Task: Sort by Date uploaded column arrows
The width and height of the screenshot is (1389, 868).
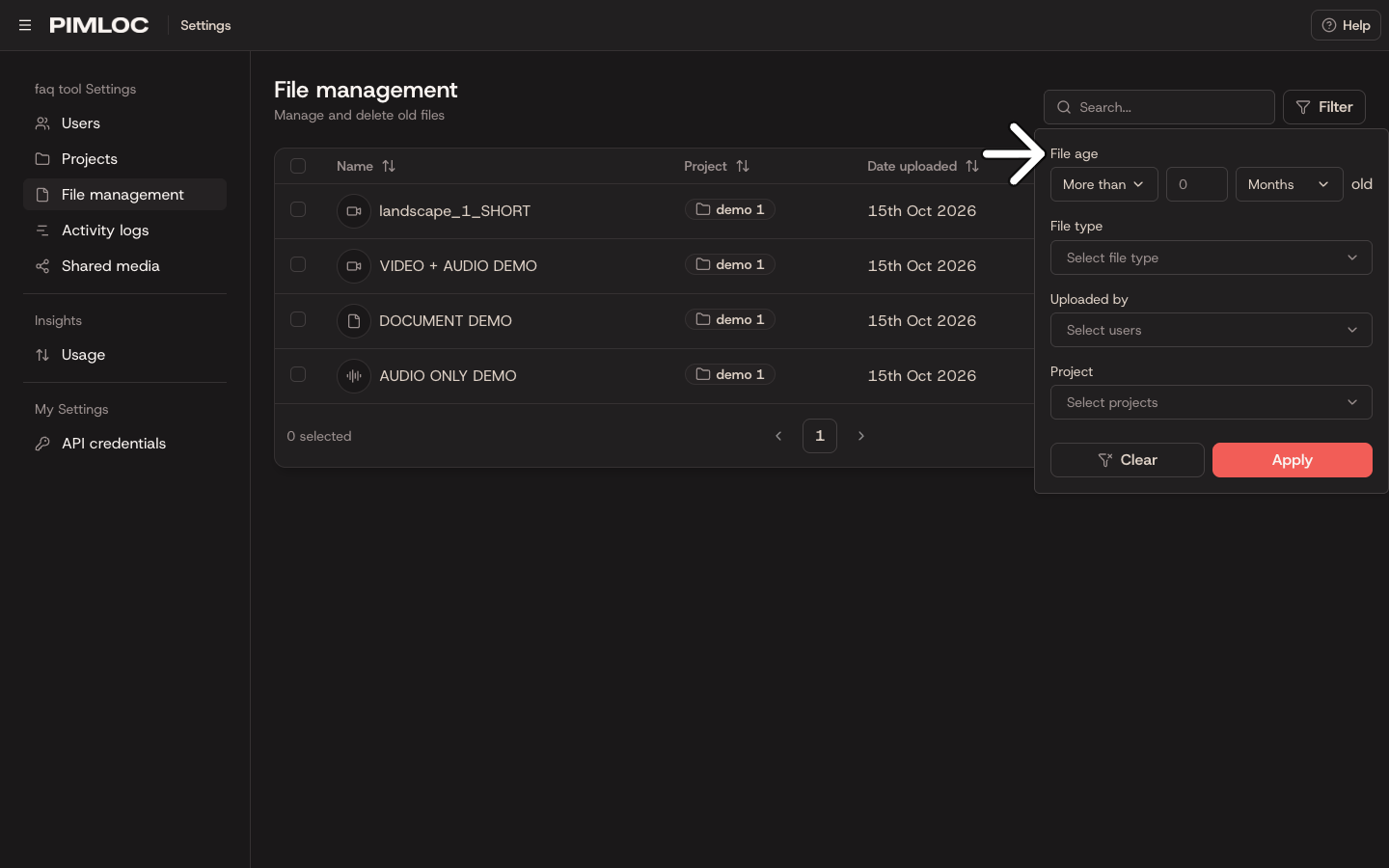Action: (x=972, y=166)
